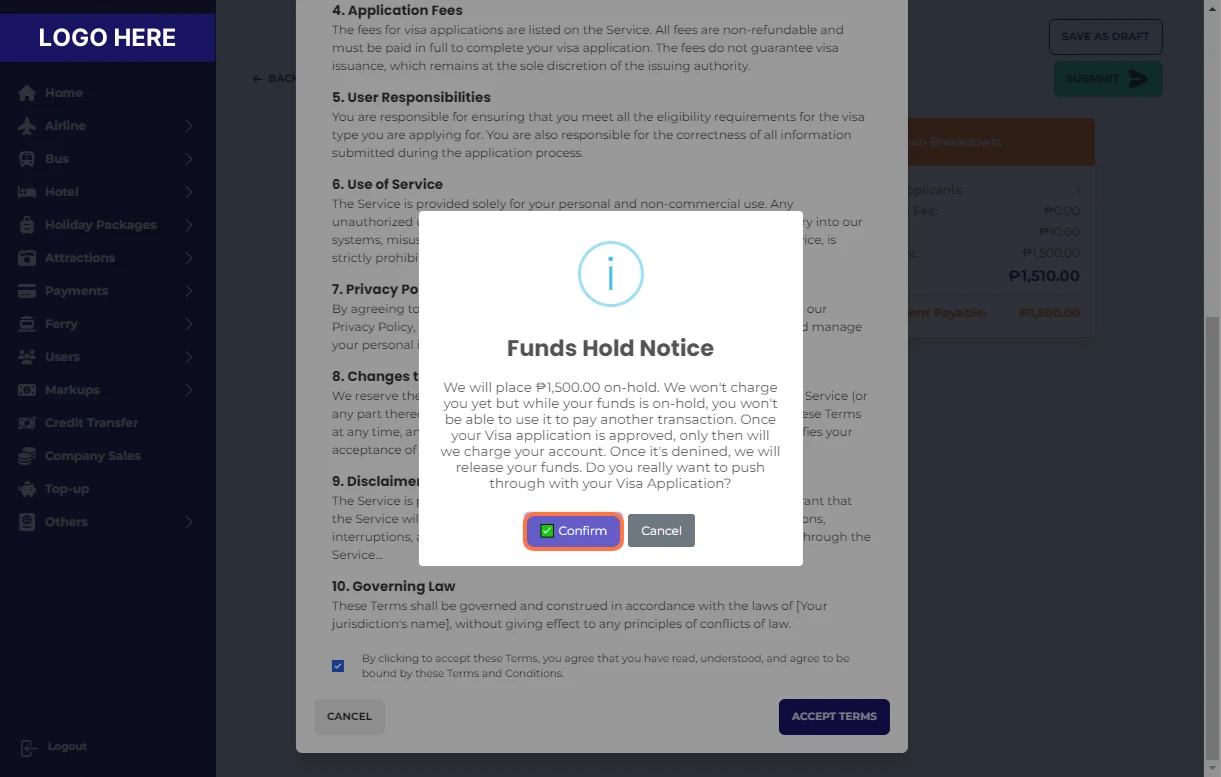Confirm the Funds Hold Notice
Viewport: 1221px width, 777px height.
click(573, 531)
